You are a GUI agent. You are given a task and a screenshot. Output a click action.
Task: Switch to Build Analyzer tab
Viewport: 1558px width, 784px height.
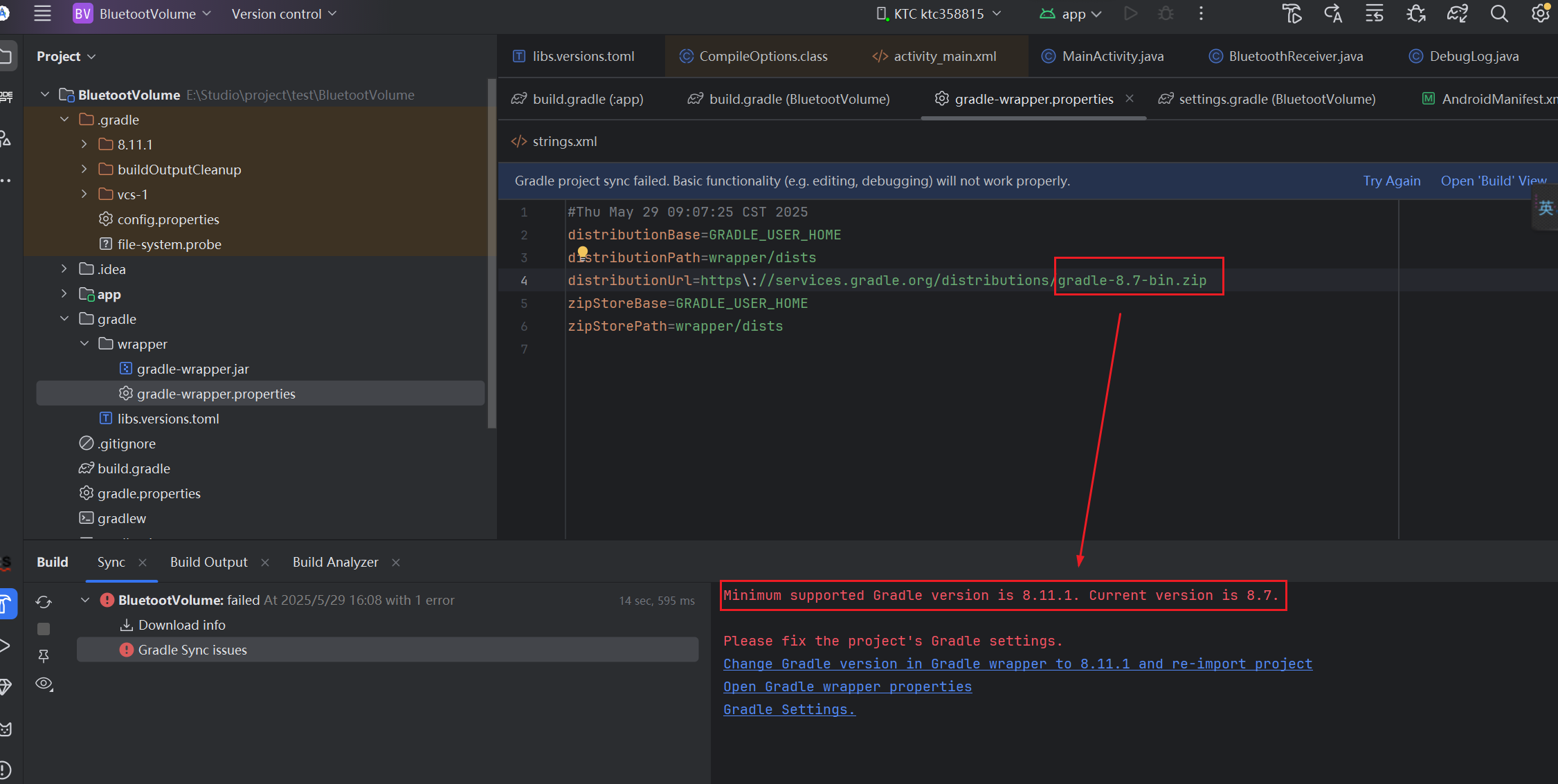(336, 562)
